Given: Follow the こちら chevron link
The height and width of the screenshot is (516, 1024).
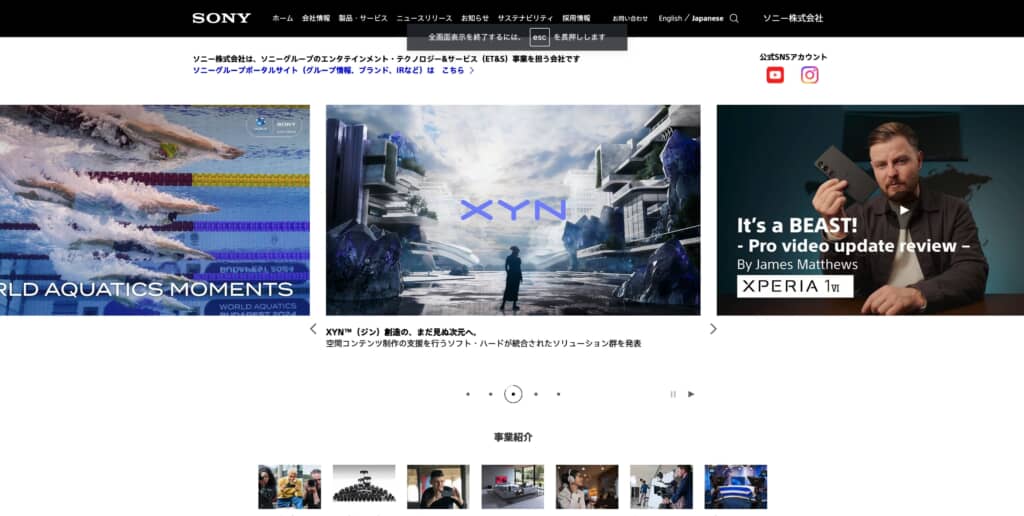Looking at the screenshot, I should (458, 71).
